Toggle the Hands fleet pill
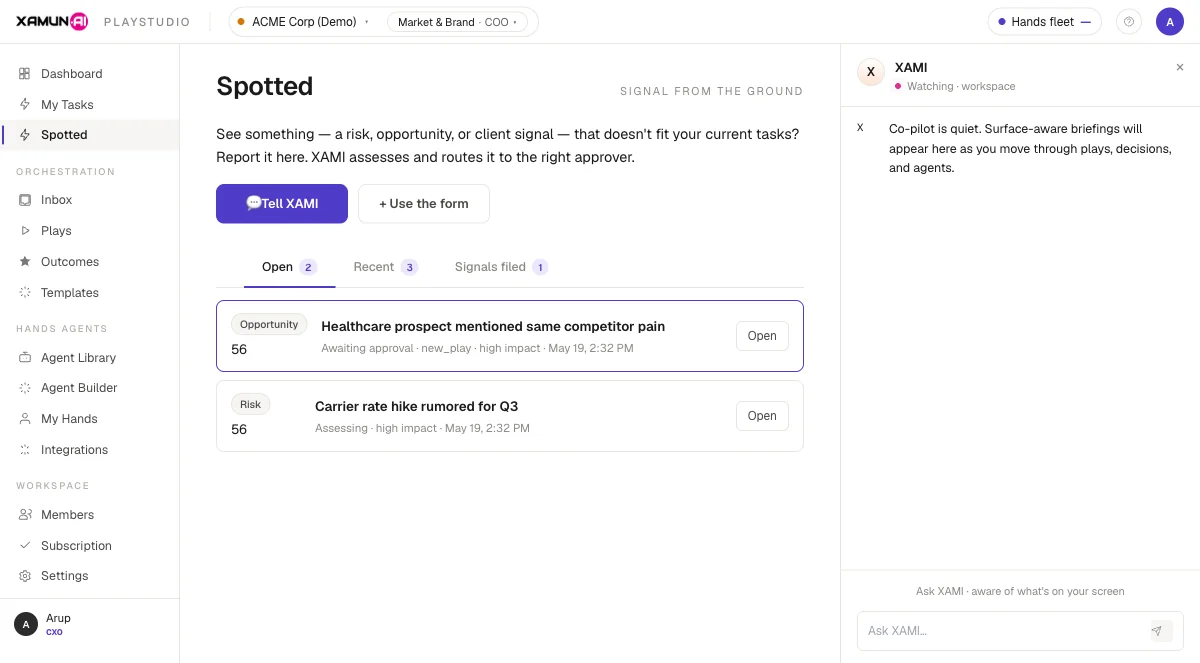The image size is (1200, 663). click(1044, 22)
